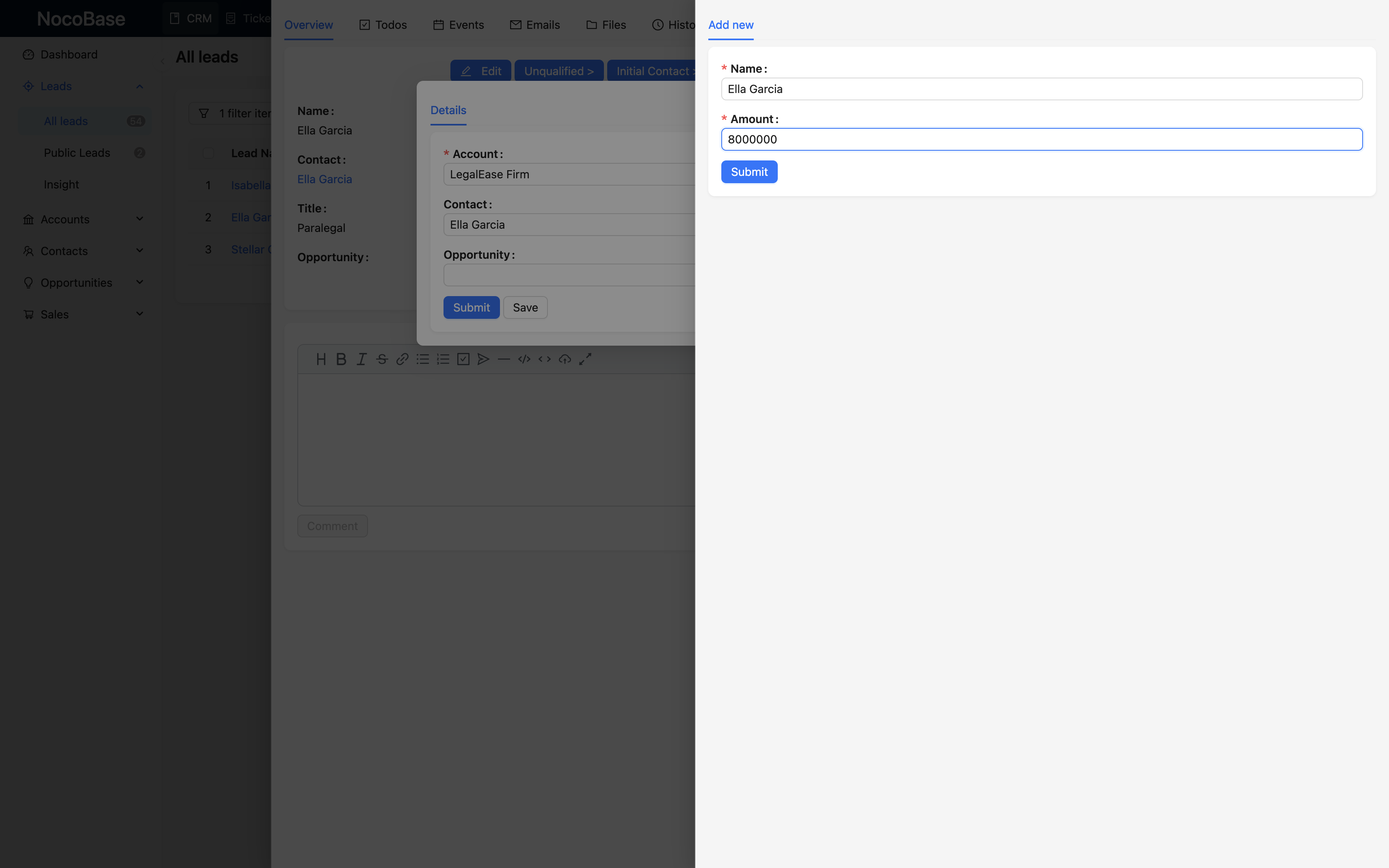This screenshot has height=868, width=1389.
Task: Click the Bold icon in comment editor
Action: (341, 359)
